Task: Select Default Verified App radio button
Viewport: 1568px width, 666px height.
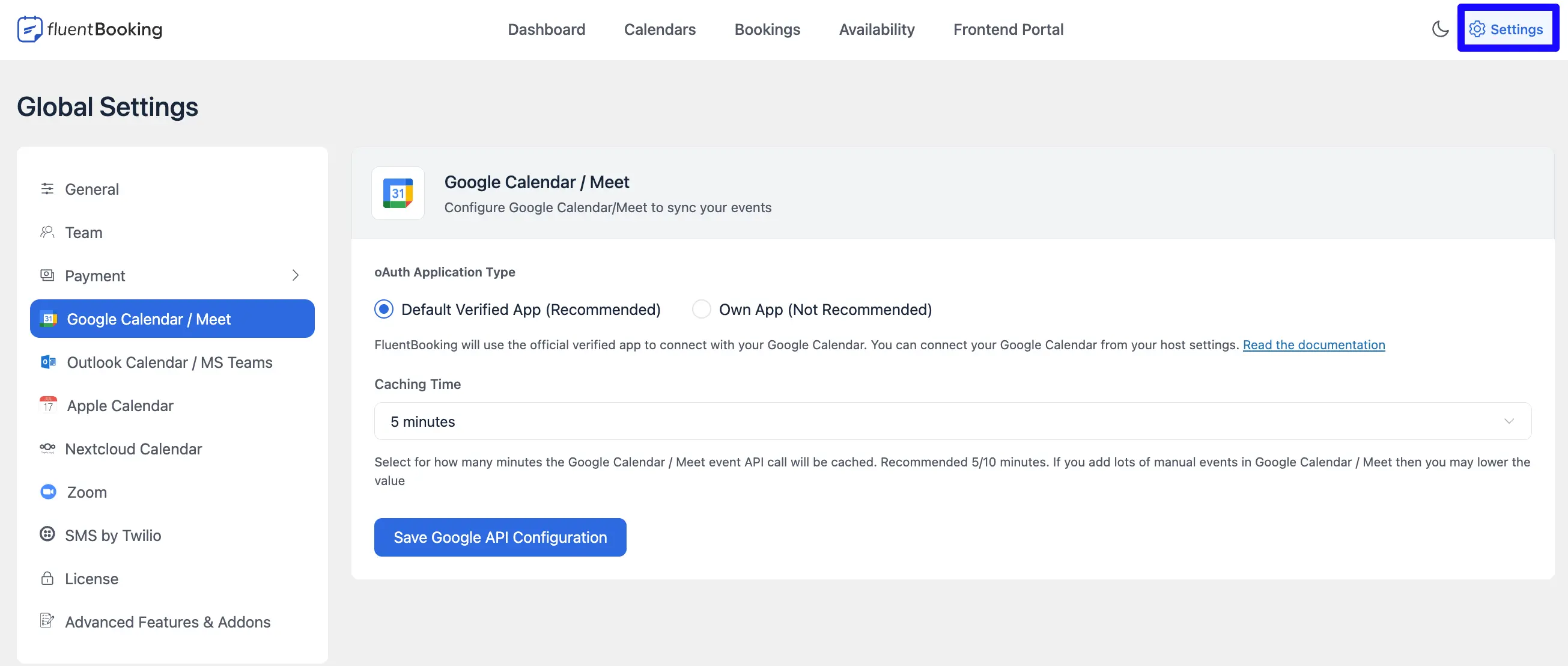Action: click(383, 310)
